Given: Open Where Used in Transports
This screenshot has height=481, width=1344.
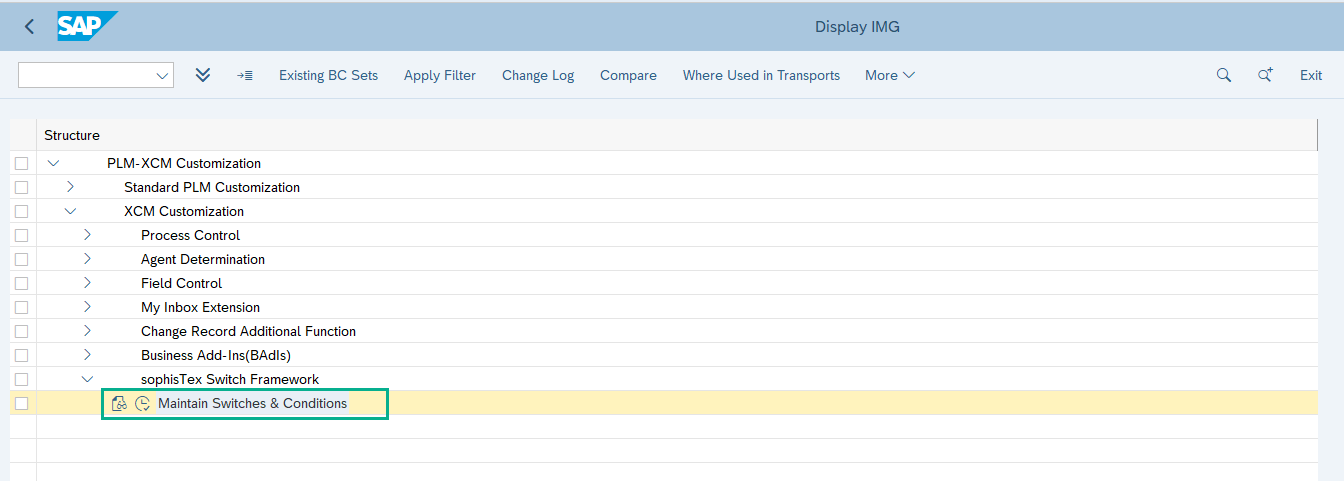Looking at the screenshot, I should pos(761,75).
